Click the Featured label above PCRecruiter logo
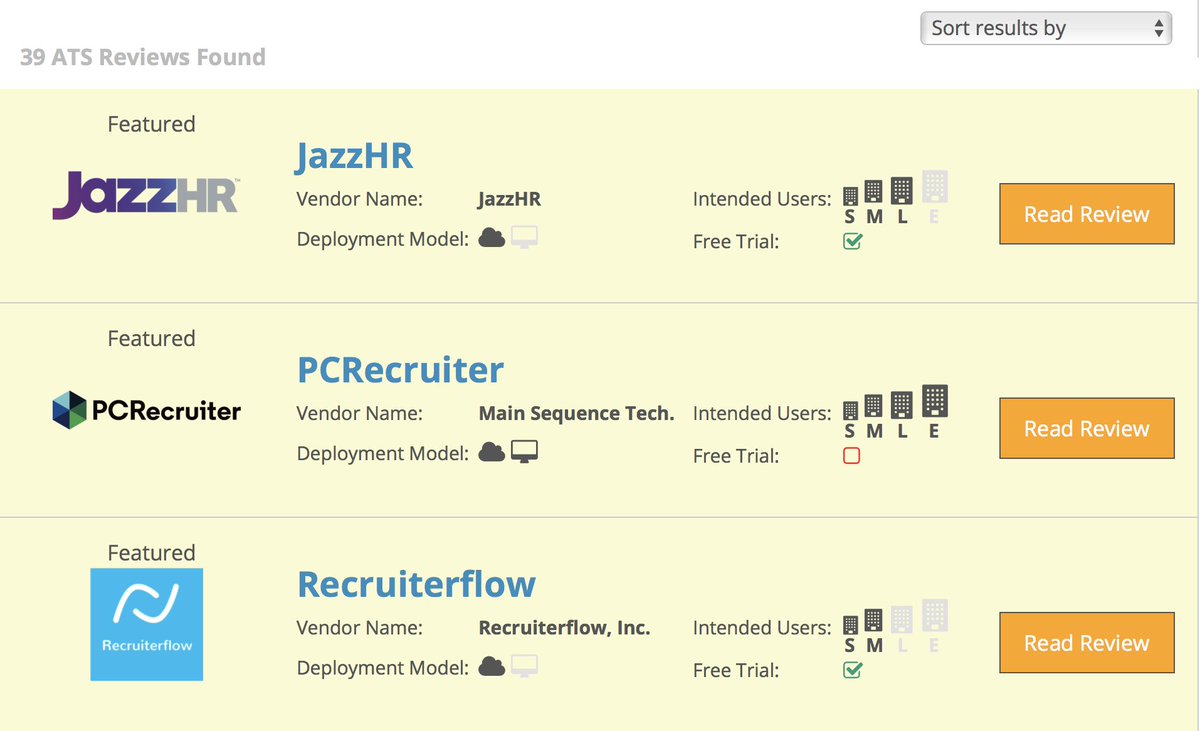 151,338
